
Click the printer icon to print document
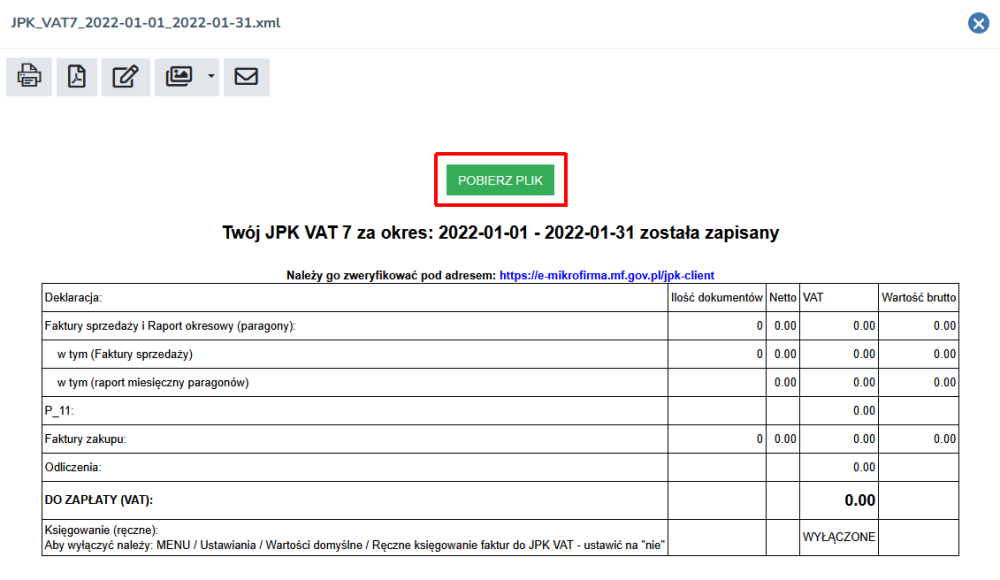pos(29,77)
